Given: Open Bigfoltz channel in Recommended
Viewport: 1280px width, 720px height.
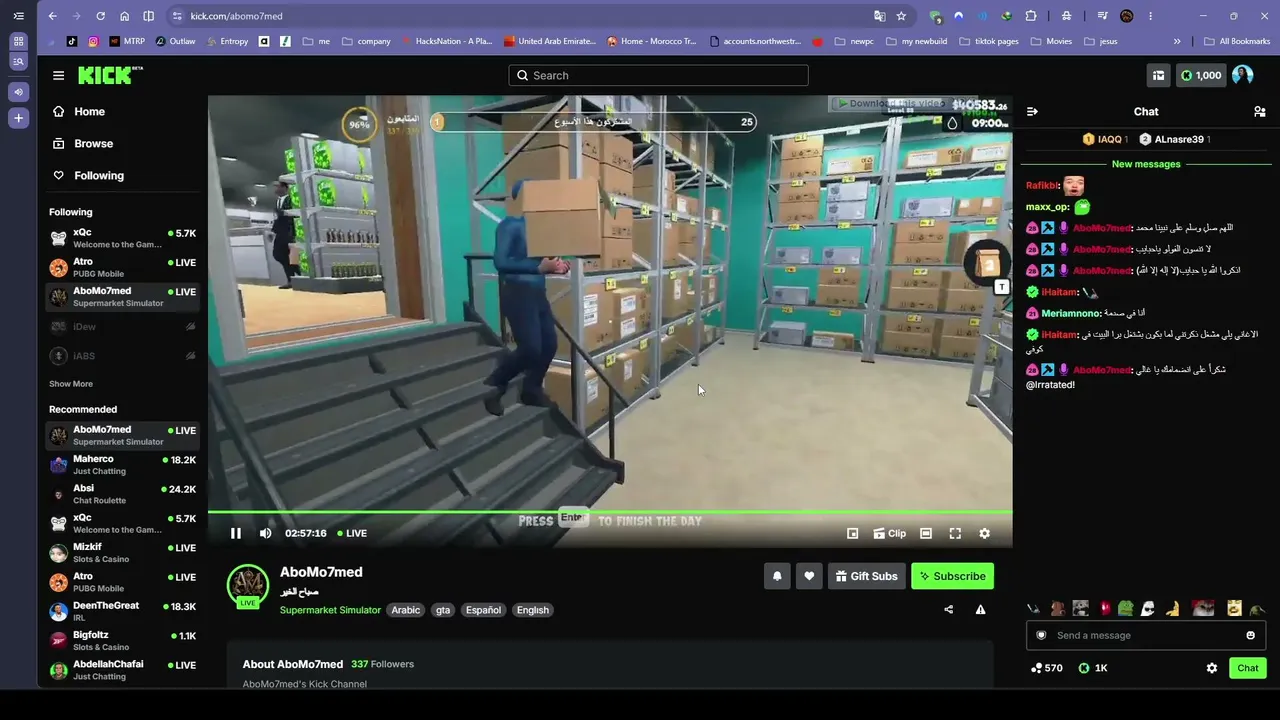Looking at the screenshot, I should [x=123, y=641].
